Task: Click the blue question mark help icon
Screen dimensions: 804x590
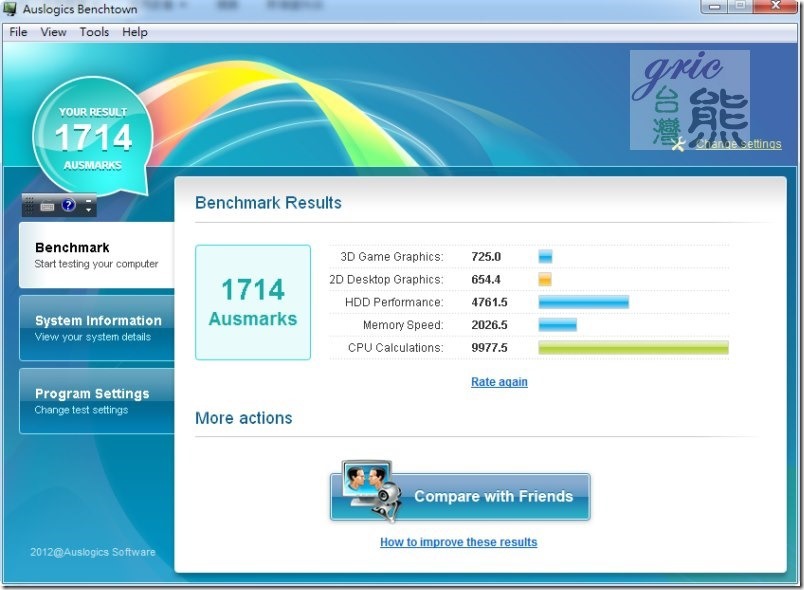Action: (x=68, y=205)
